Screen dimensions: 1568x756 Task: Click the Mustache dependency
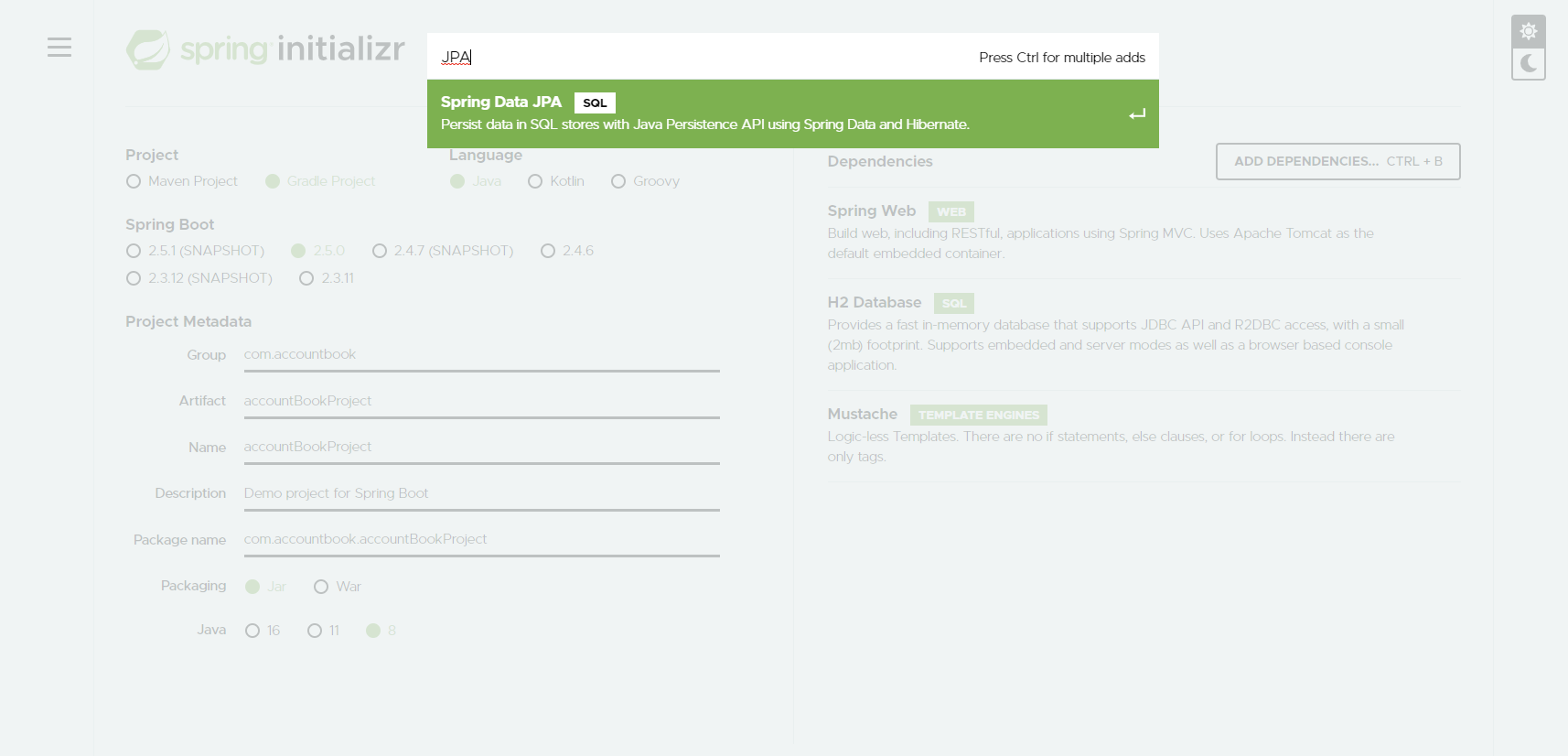1144,436
